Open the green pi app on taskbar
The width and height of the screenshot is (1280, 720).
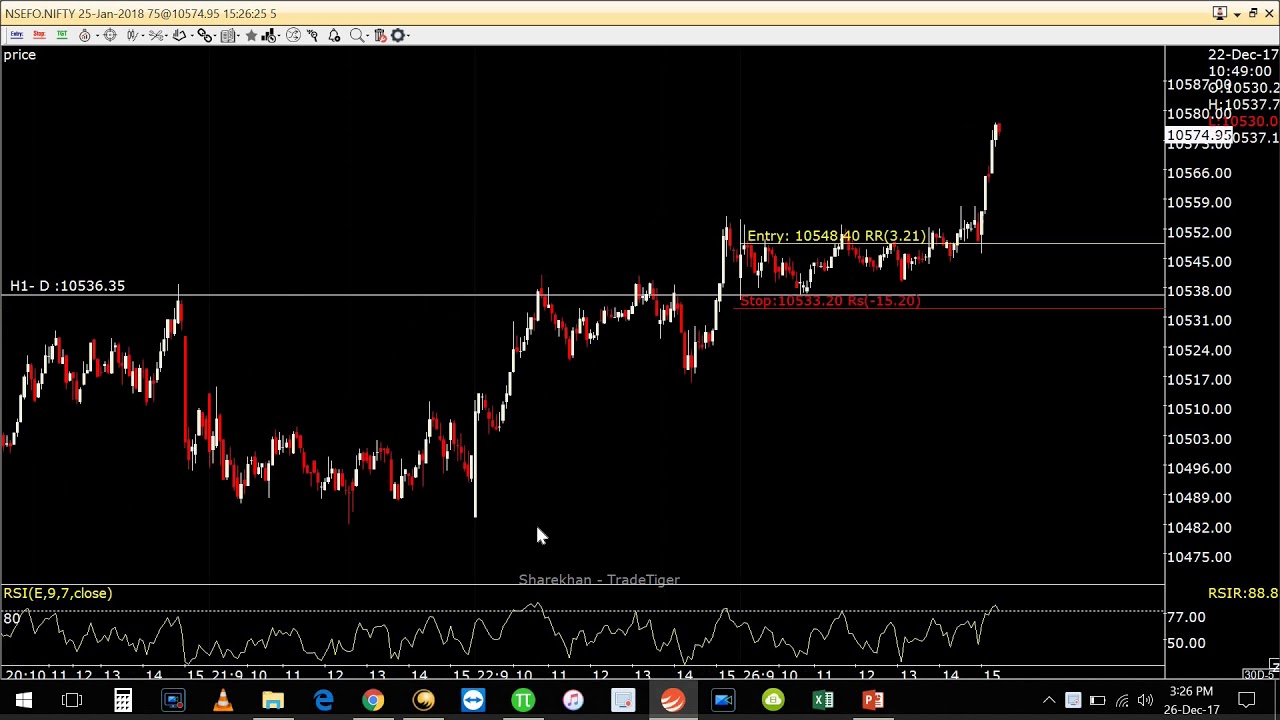pyautogui.click(x=523, y=700)
